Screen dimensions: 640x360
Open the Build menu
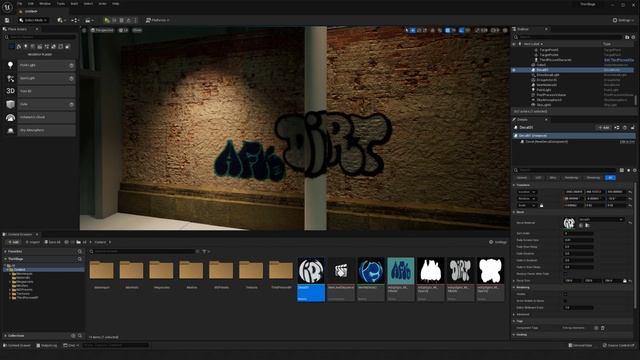click(x=74, y=4)
